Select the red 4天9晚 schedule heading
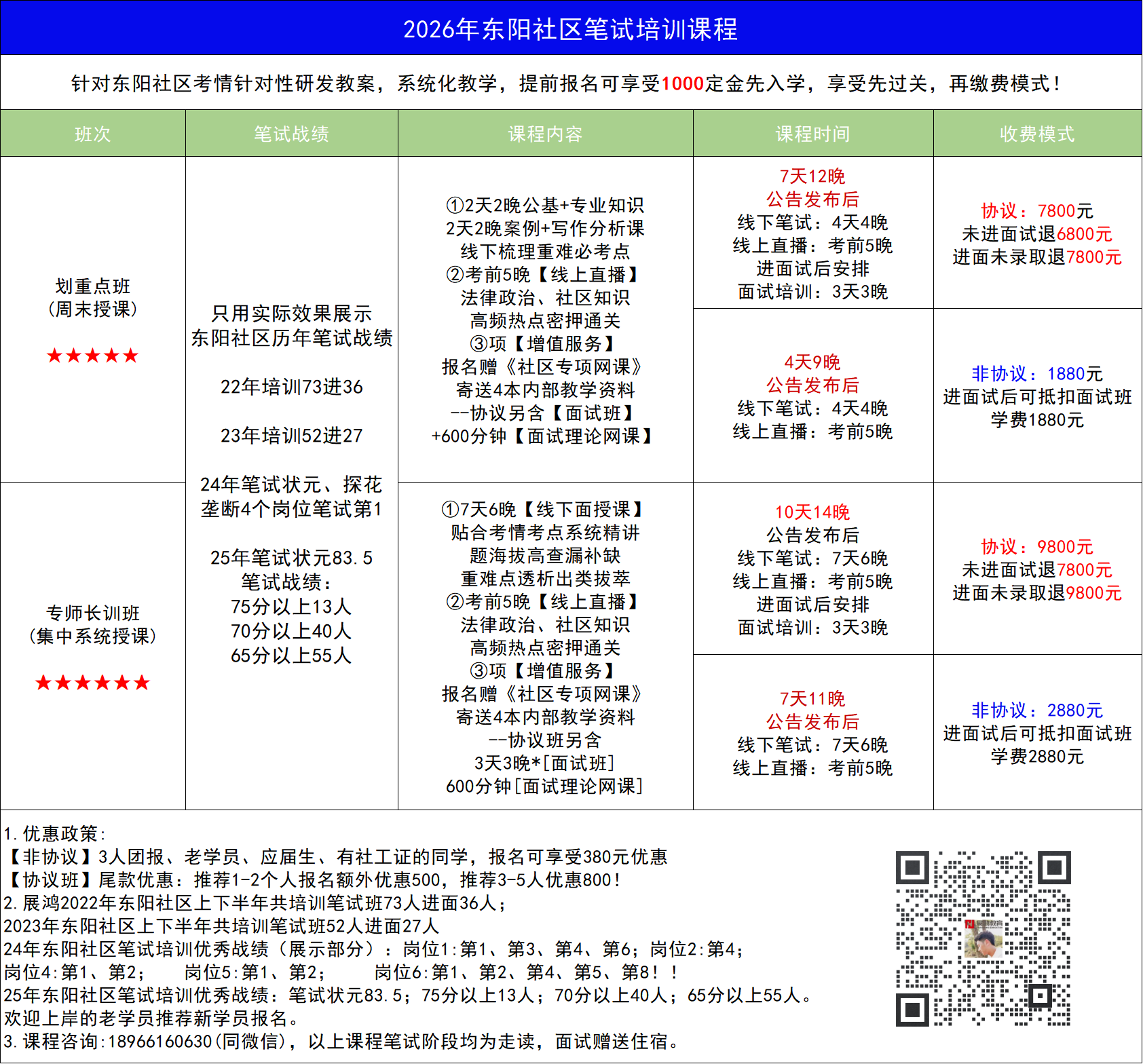 pos(812,362)
